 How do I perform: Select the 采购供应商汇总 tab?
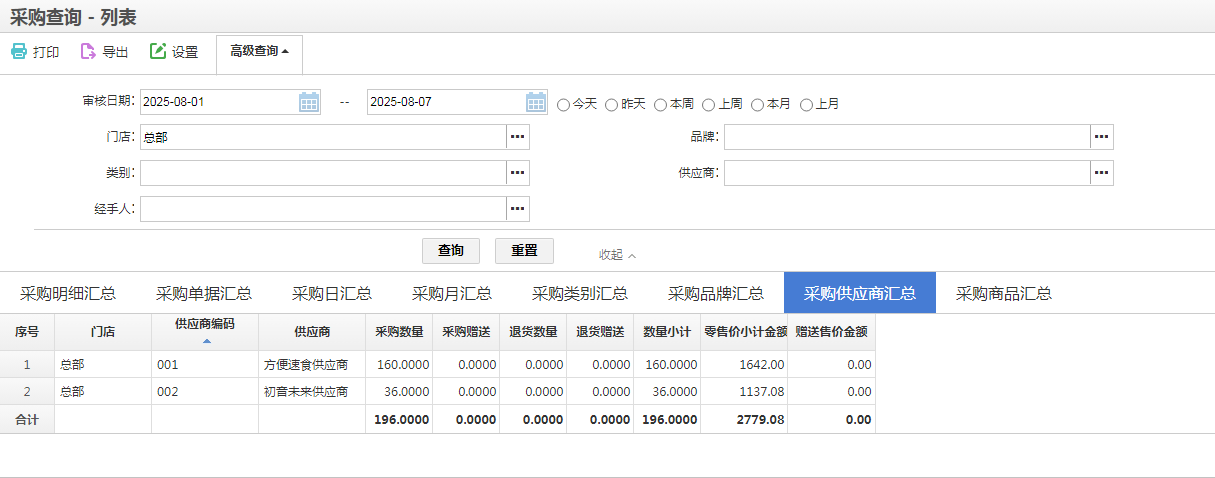click(x=860, y=293)
